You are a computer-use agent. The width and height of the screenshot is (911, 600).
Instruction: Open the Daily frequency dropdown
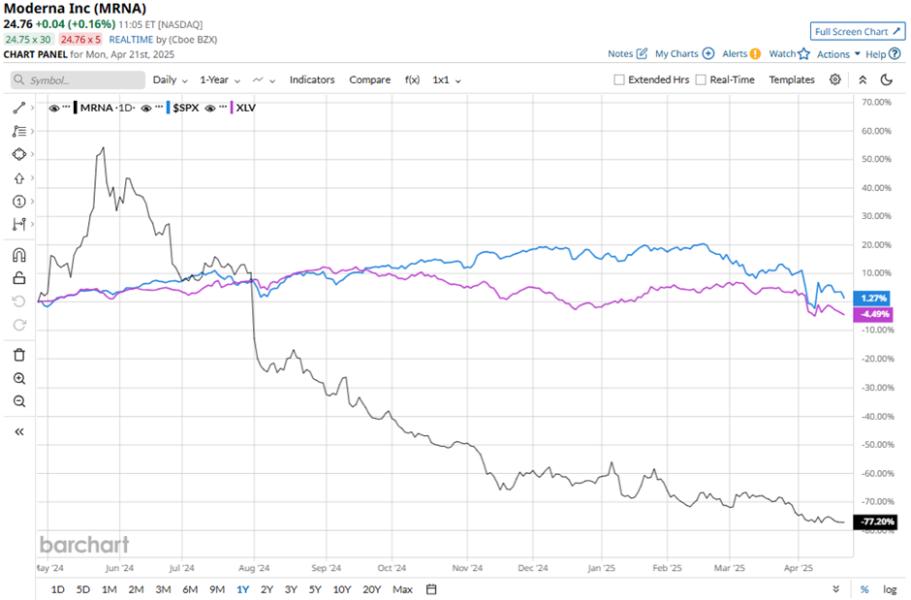(170, 80)
